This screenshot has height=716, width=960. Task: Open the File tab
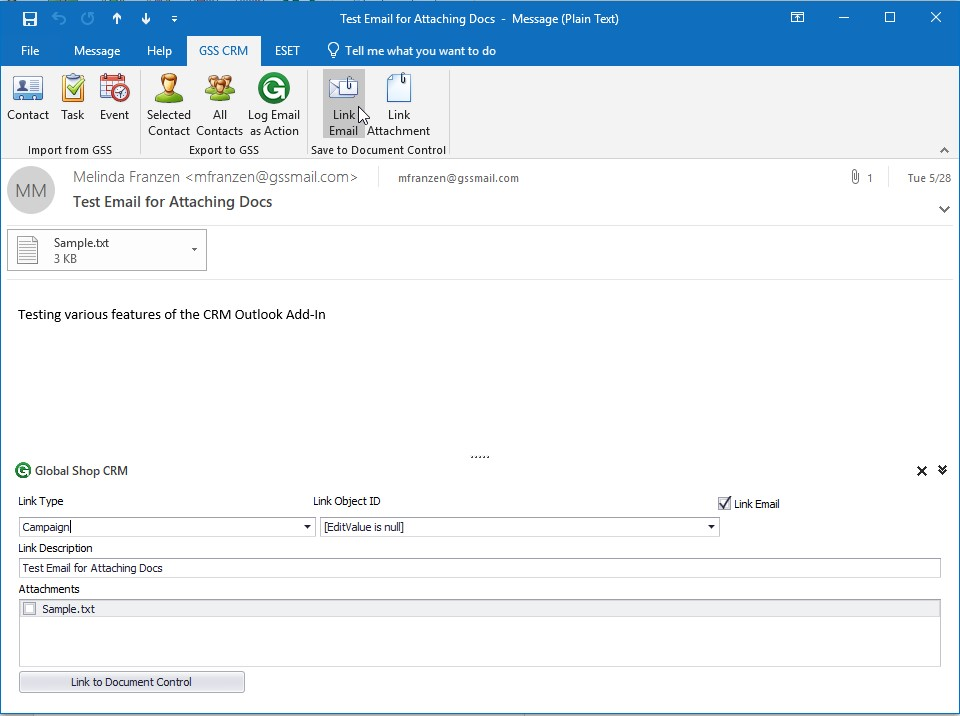30,51
